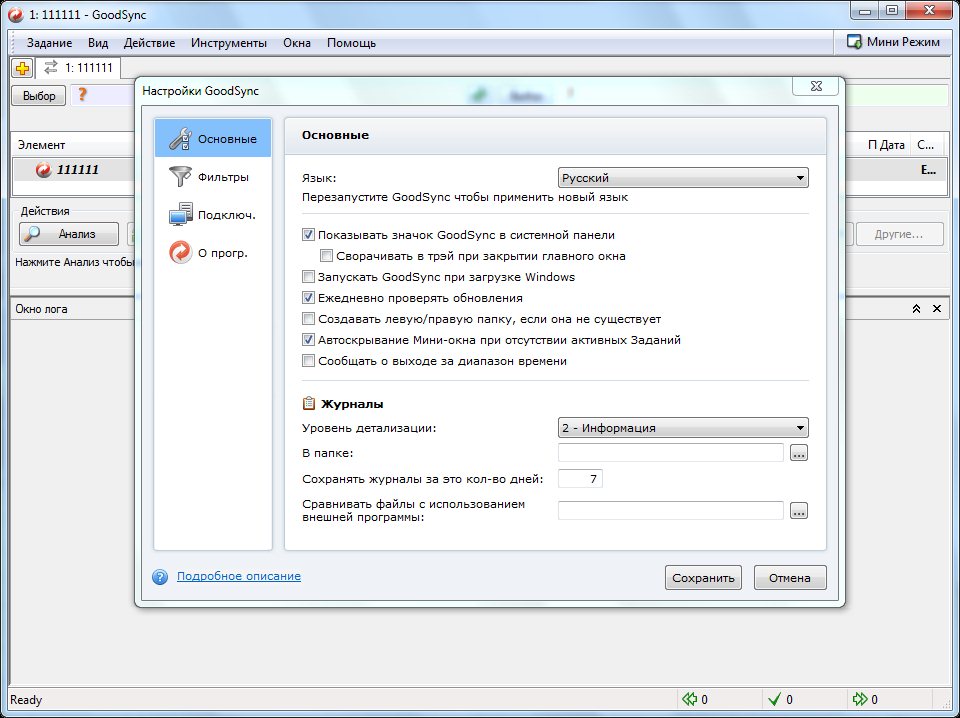Open the Основные settings category icon

180,138
